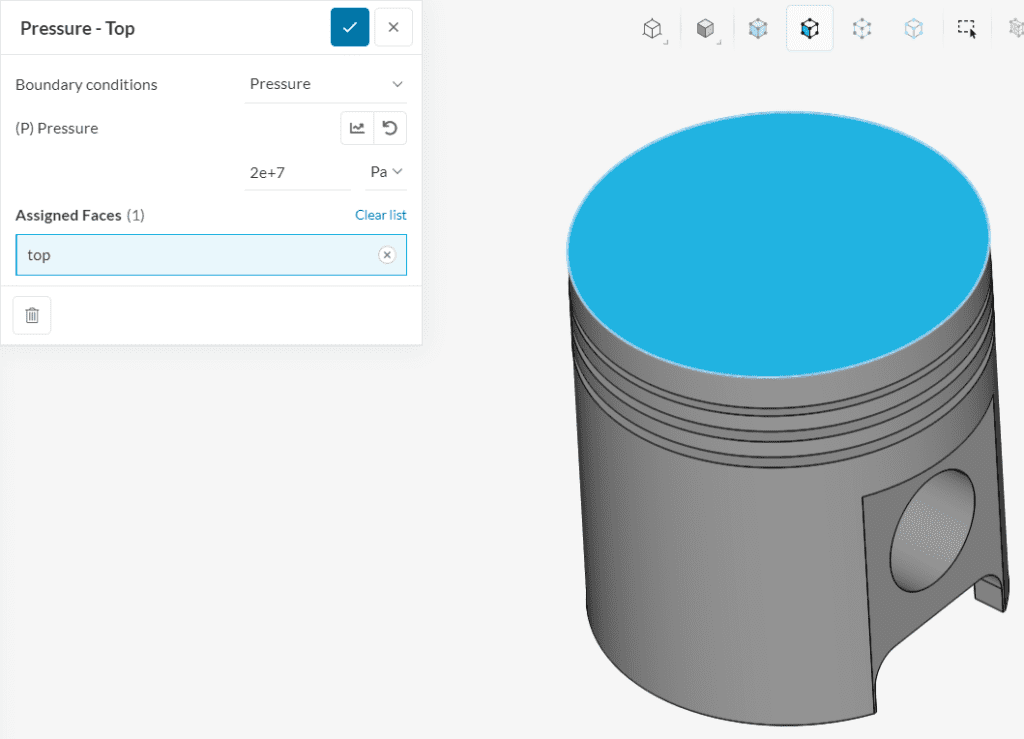Choose the edge selection cube icon
1024x739 pixels.
point(914,28)
